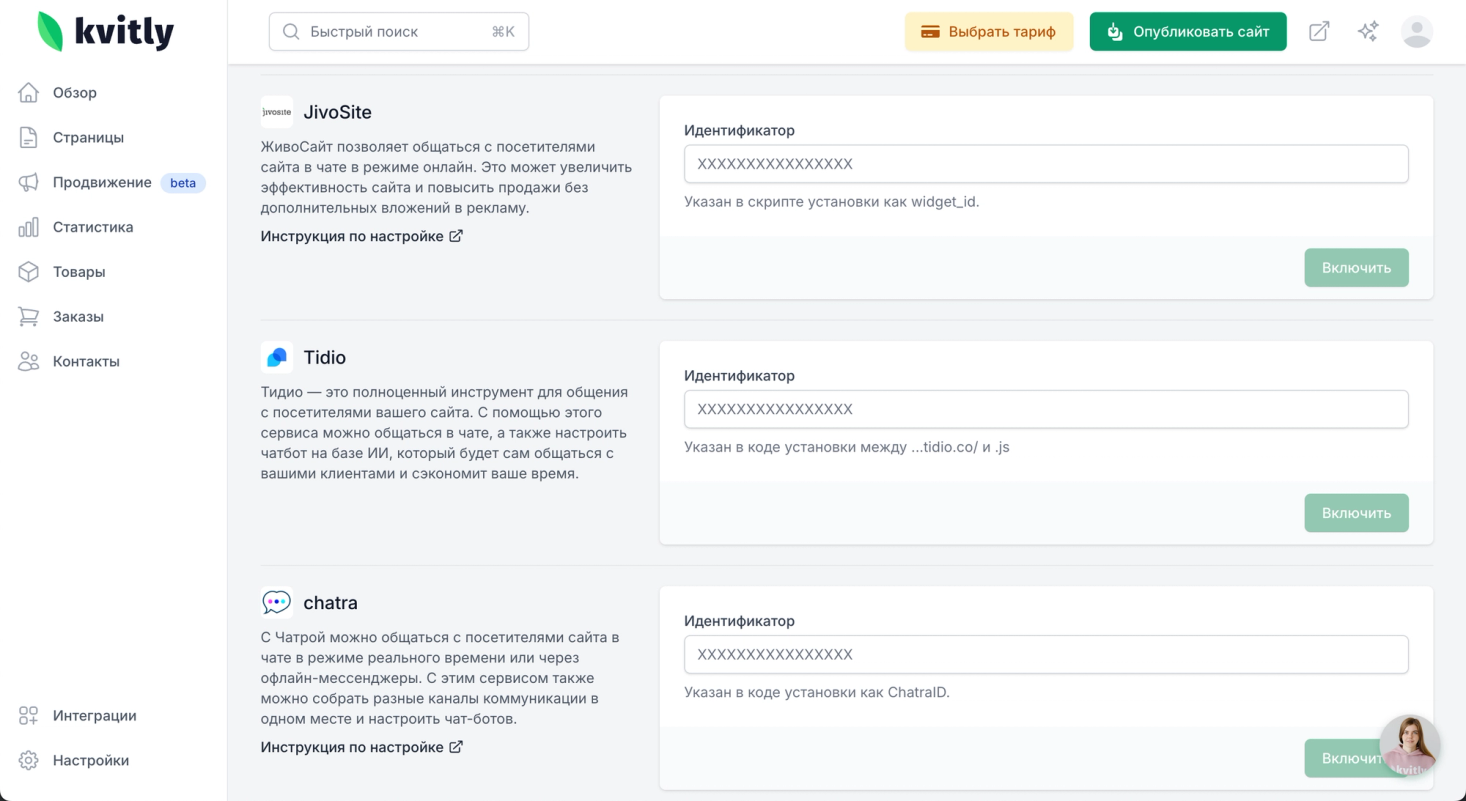Click the Выбрать тариф button
The width and height of the screenshot is (1466, 801).
[x=989, y=32]
